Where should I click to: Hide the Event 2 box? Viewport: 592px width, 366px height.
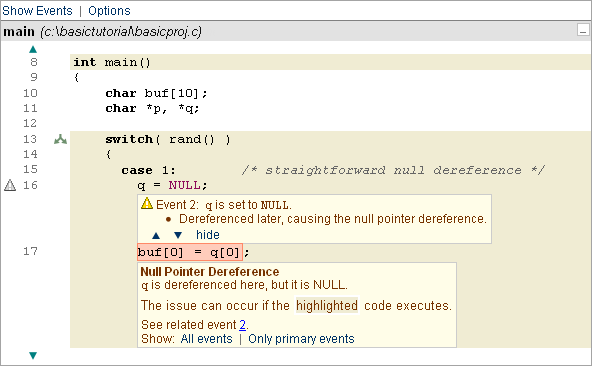[x=208, y=235]
